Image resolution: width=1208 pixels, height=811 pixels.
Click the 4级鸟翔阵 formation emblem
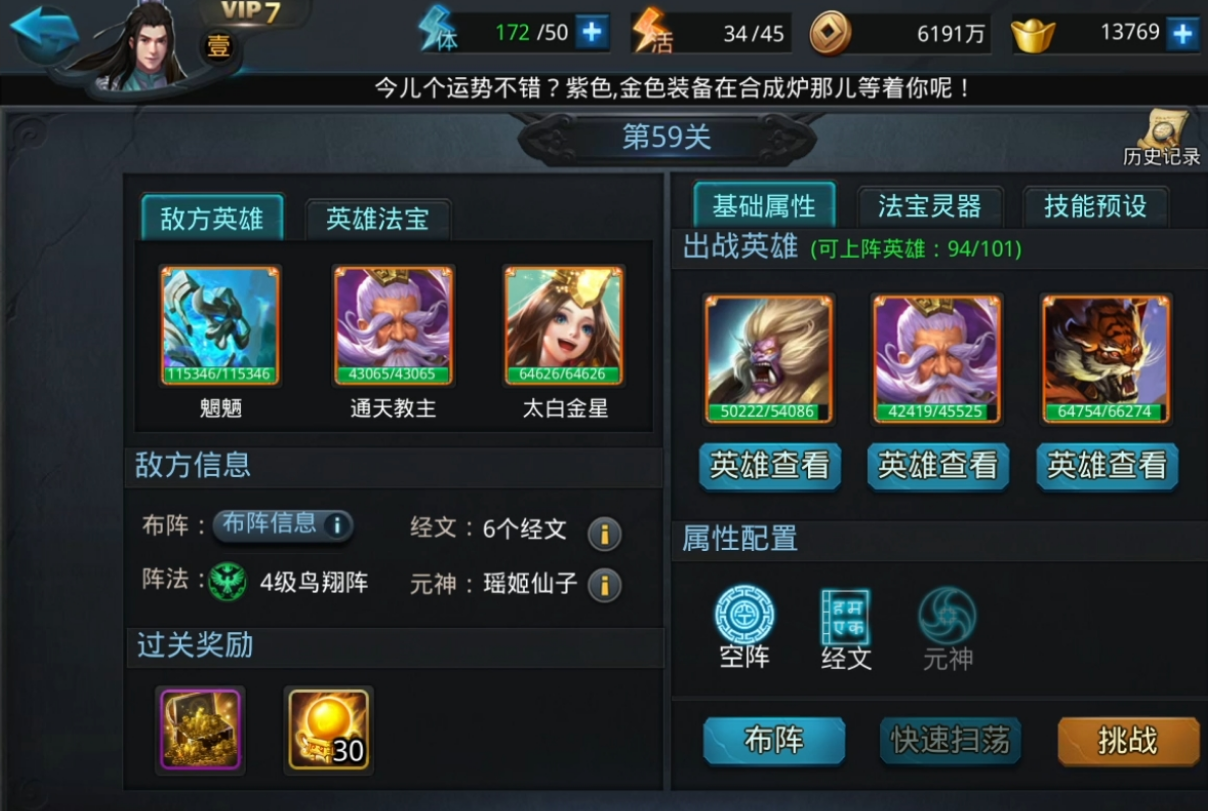point(228,582)
